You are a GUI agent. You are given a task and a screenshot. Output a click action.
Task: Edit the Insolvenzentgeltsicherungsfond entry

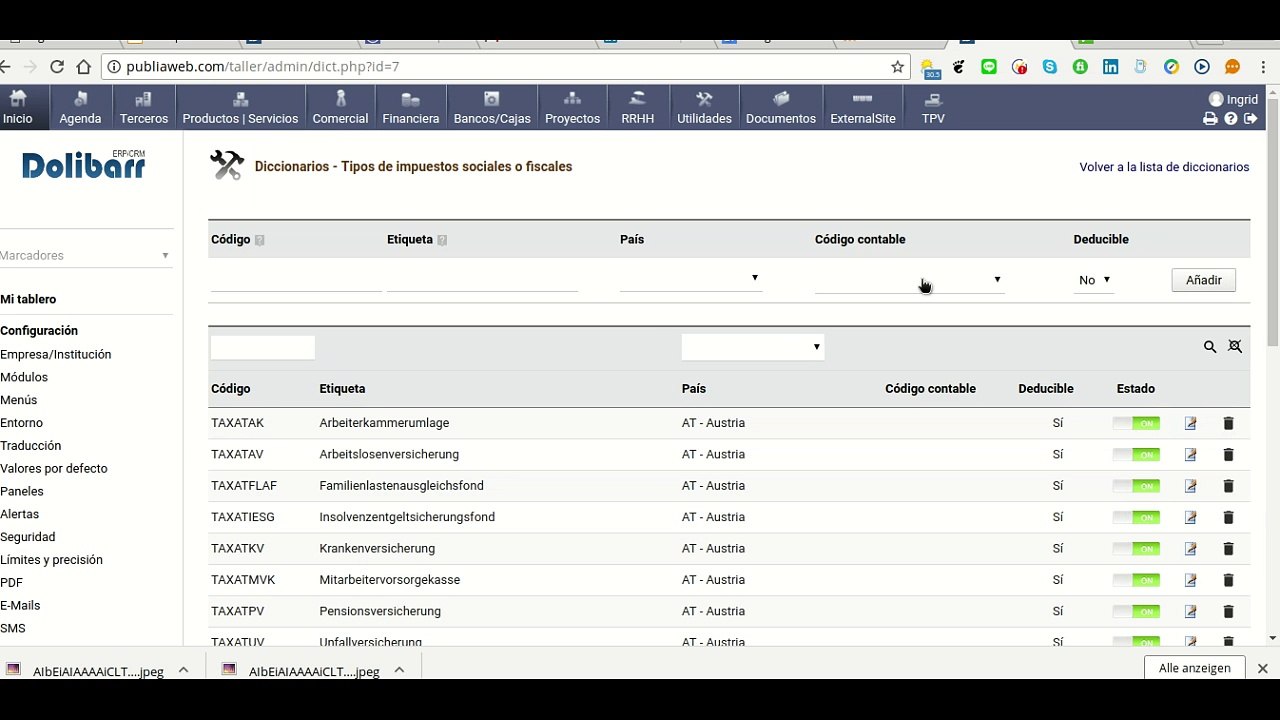tap(1190, 517)
